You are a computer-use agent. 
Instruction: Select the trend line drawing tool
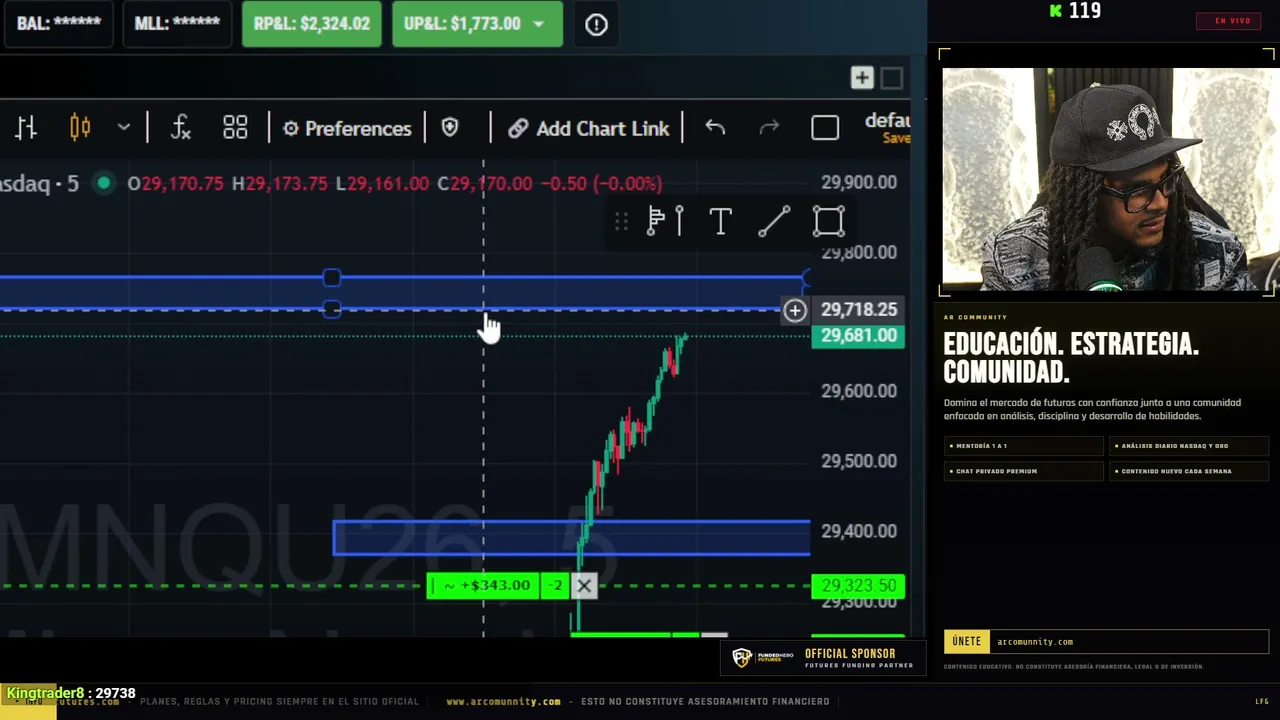(x=774, y=221)
